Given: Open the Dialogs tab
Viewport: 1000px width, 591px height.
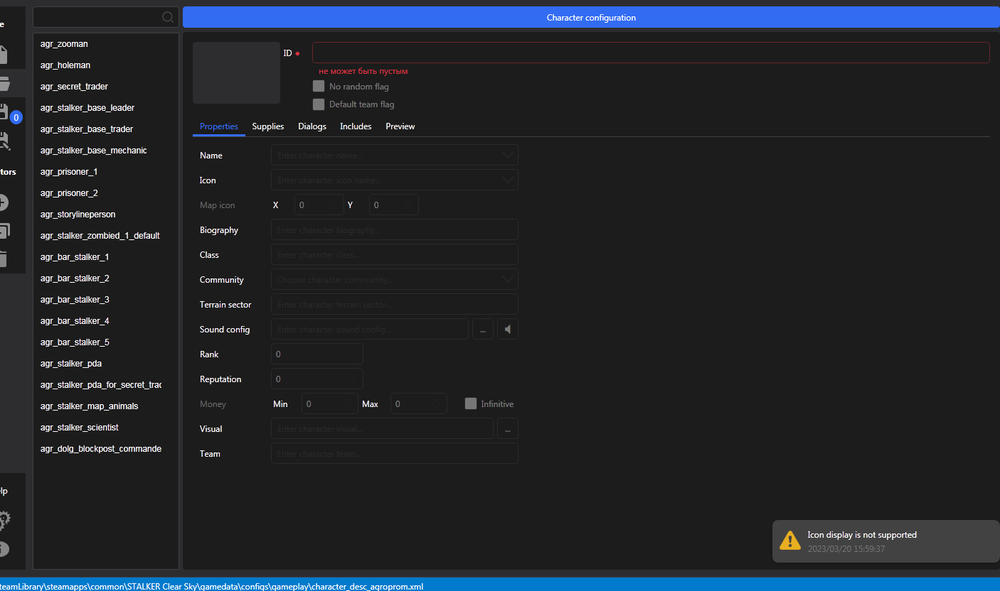Looking at the screenshot, I should click(x=312, y=126).
